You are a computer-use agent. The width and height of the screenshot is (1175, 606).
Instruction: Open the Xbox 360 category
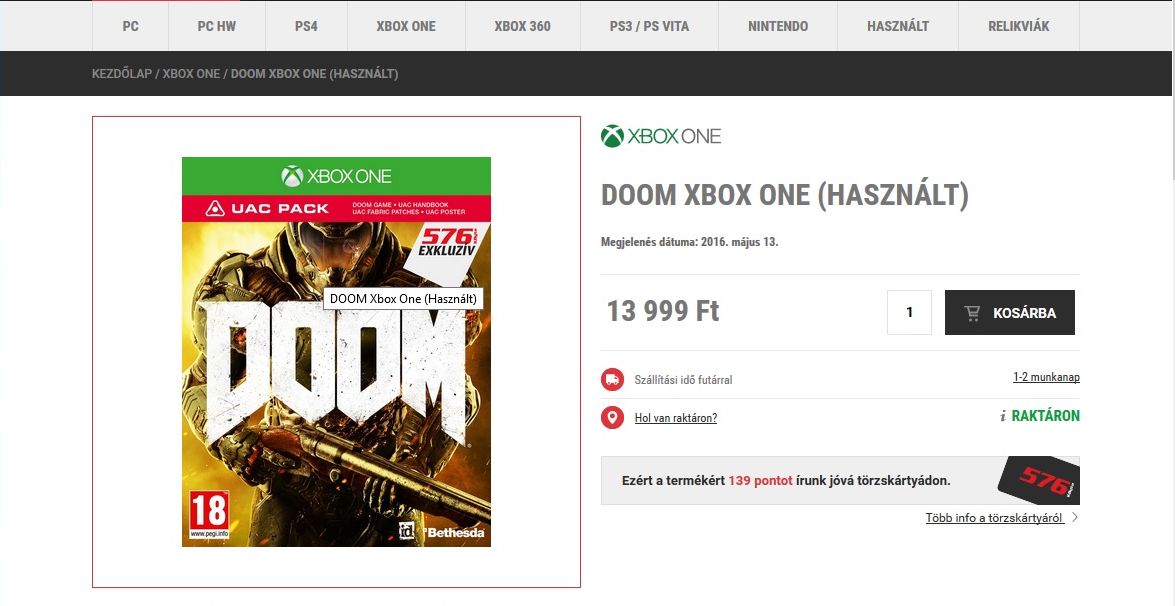522,26
